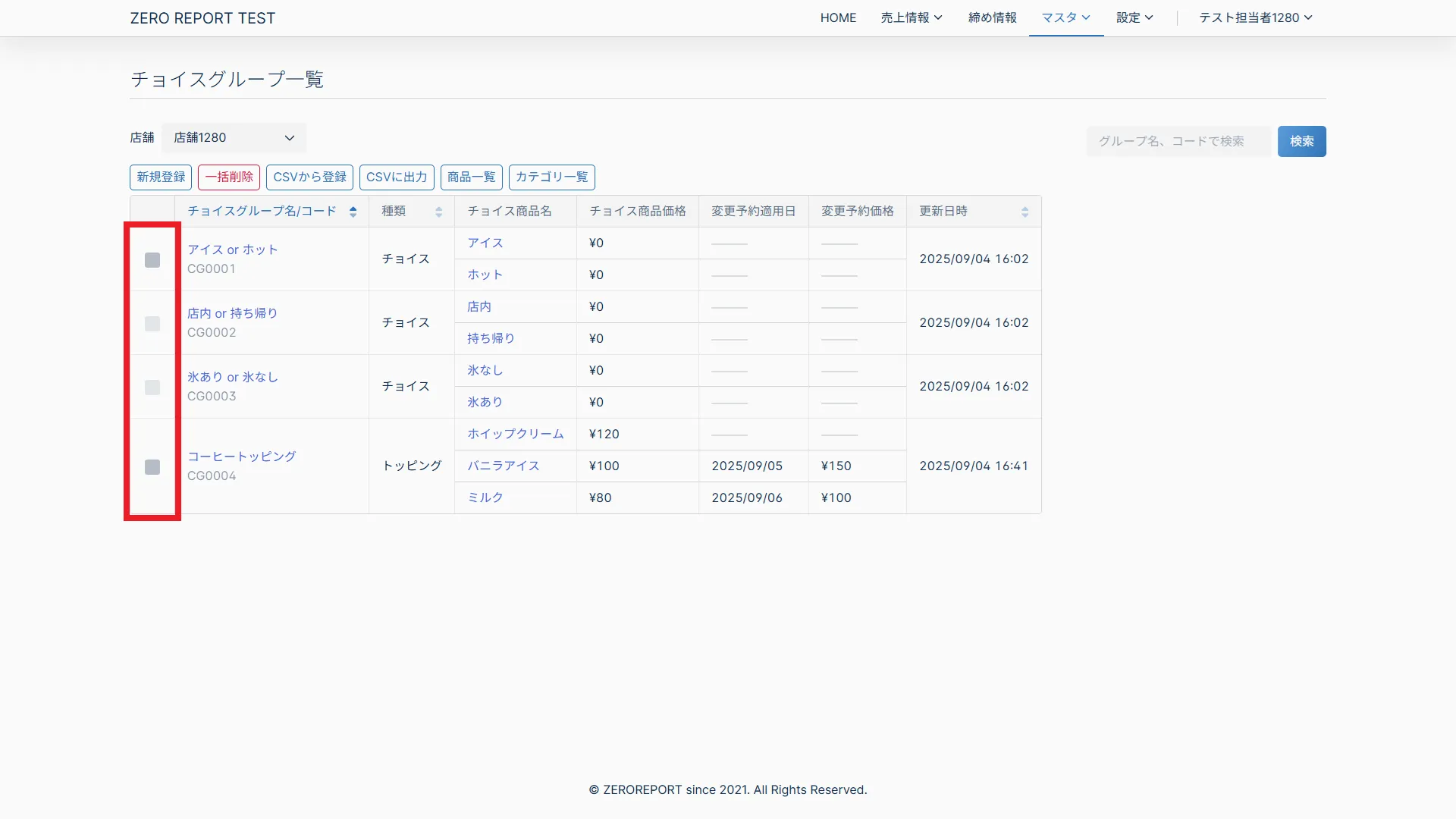Click sort arrows in 種類 column header

click(438, 212)
